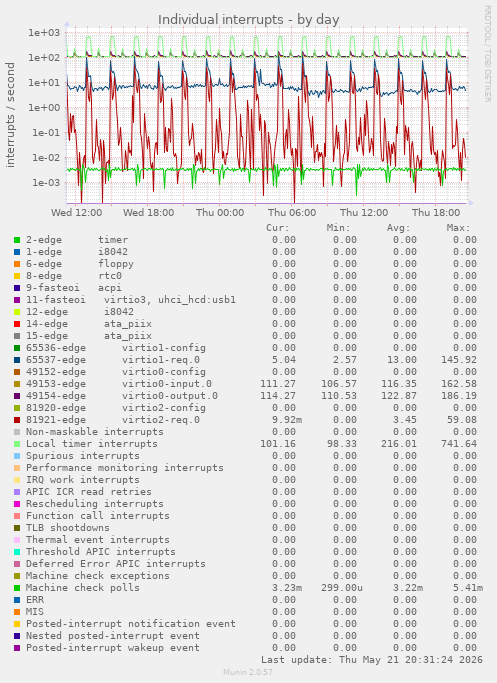The image size is (497, 683).
Task: Click the virtio0-input.0 legend label
Action: pos(167,384)
